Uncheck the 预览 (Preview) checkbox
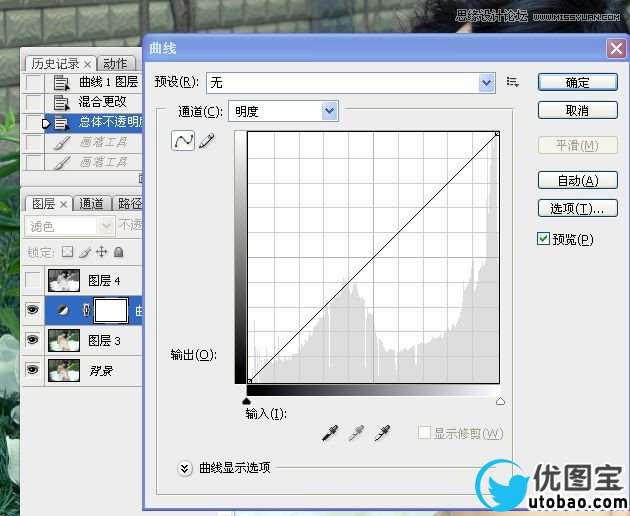Viewport: 630px width, 516px height. point(543,239)
